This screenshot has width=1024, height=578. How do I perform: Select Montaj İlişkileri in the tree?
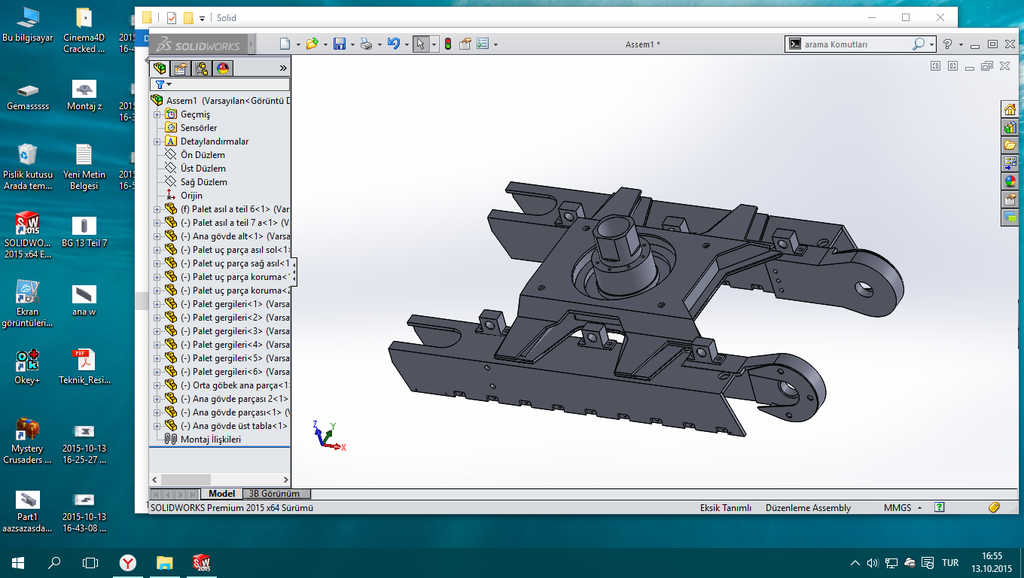tap(210, 439)
